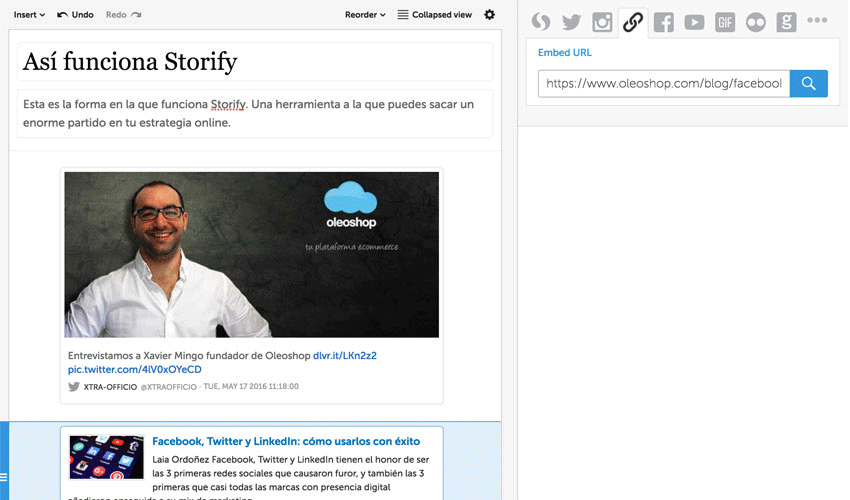Click the search magnifier button for Embed URL
Image resolution: width=850 pixels, height=500 pixels.
click(808, 84)
